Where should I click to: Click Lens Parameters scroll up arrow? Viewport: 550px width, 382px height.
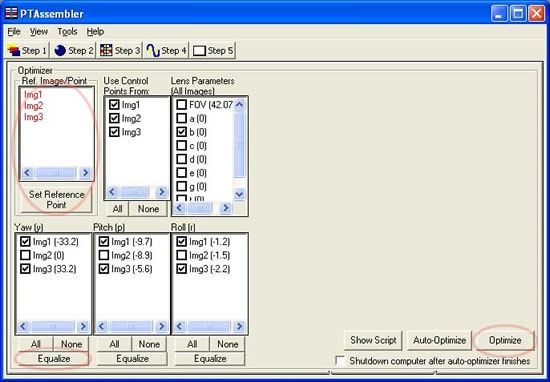pyautogui.click(x=239, y=104)
